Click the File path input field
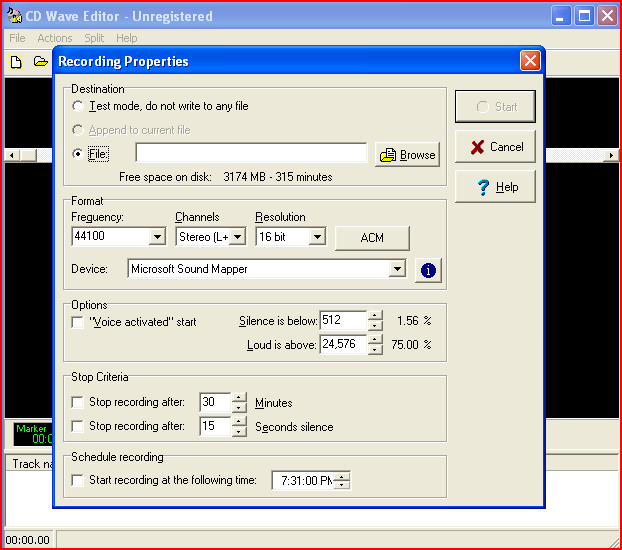622x550 pixels. point(251,153)
